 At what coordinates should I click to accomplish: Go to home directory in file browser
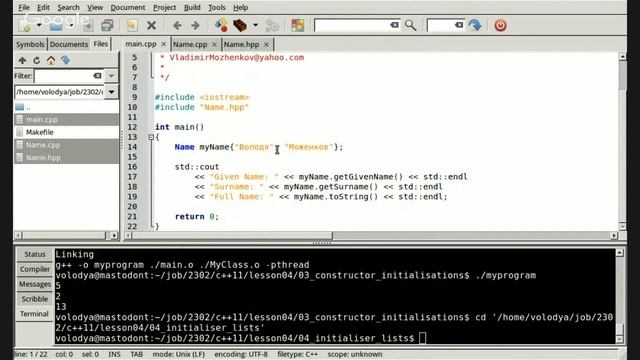(x=51, y=60)
